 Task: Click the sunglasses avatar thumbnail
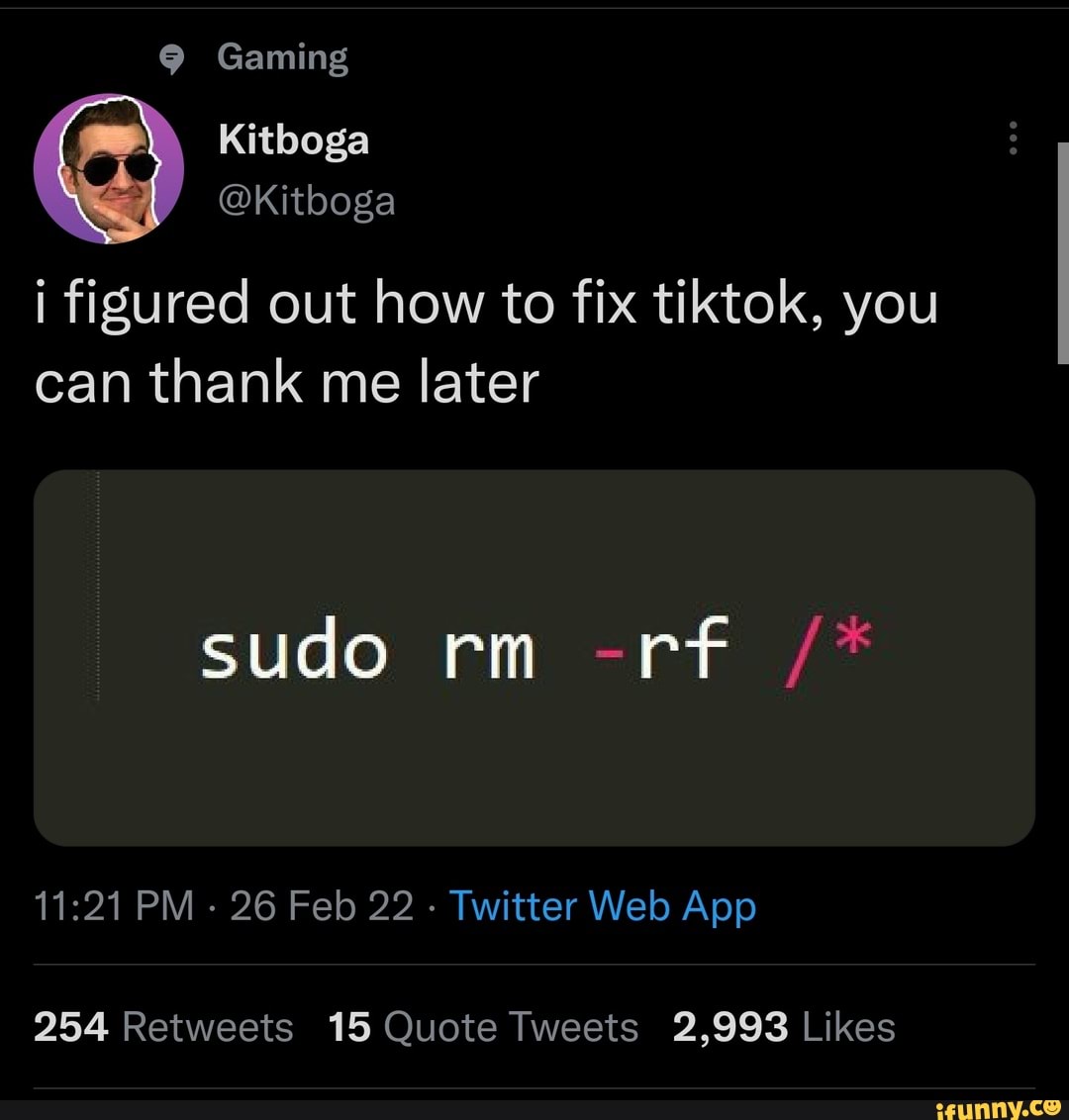click(x=109, y=168)
